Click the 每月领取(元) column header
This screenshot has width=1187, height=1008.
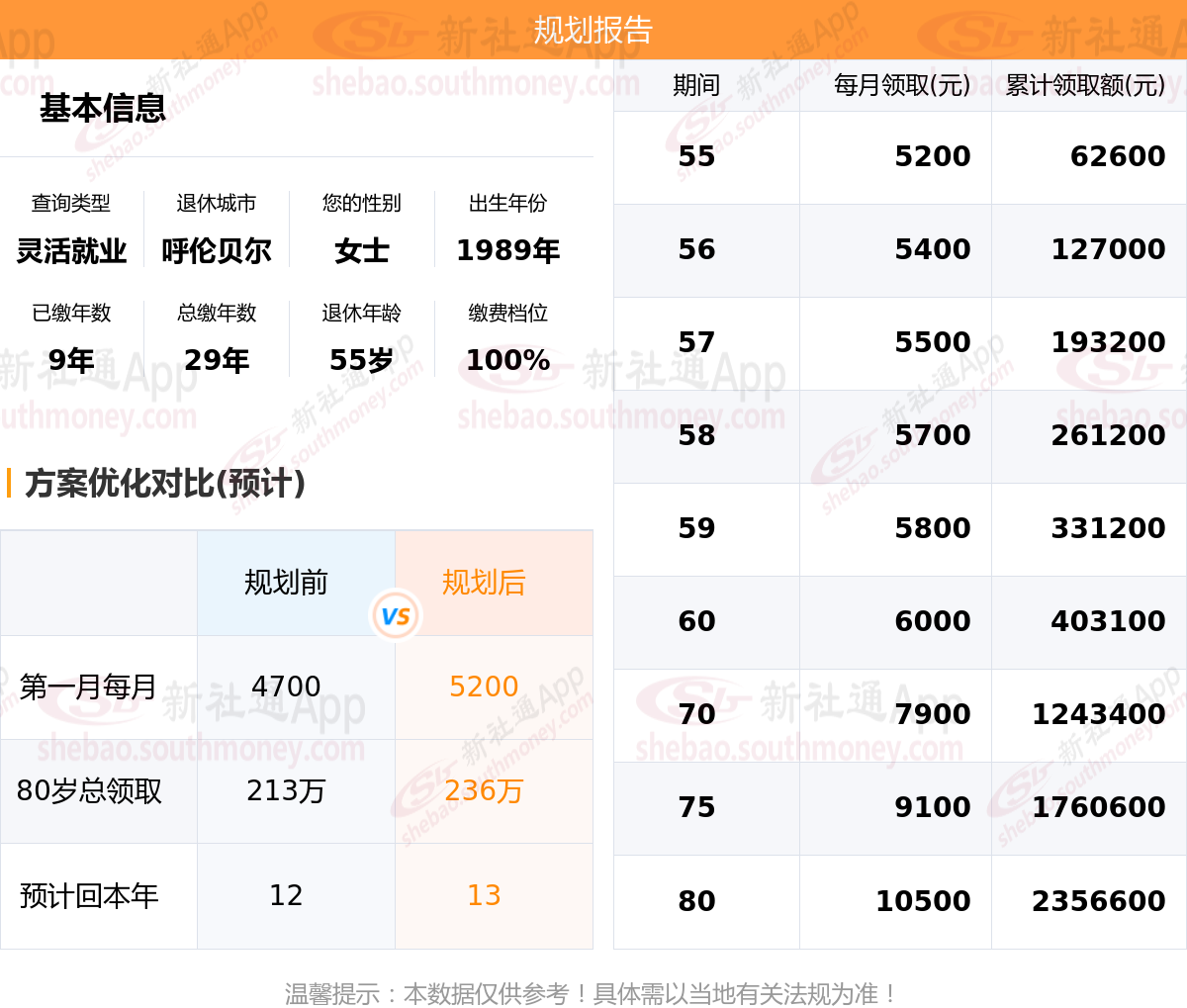pyautogui.click(x=902, y=85)
